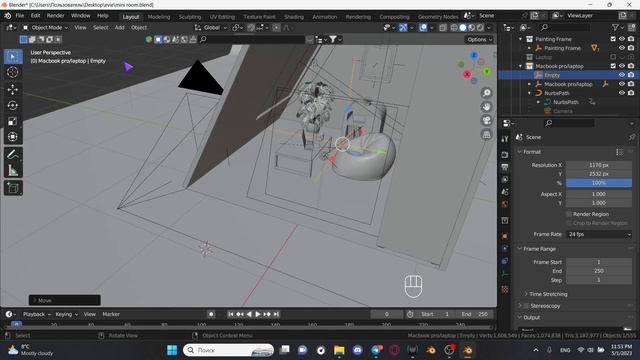This screenshot has width=640, height=360.
Task: Open the outliner filter funnel
Action: coord(615,27)
